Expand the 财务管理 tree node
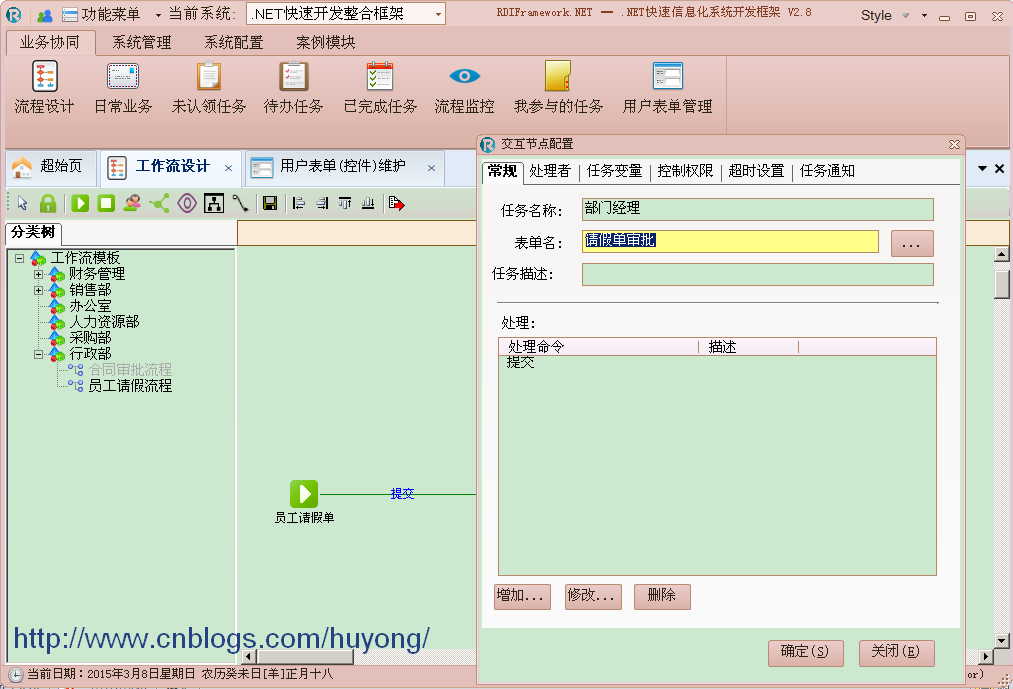Image resolution: width=1013 pixels, height=689 pixels. coord(38,274)
